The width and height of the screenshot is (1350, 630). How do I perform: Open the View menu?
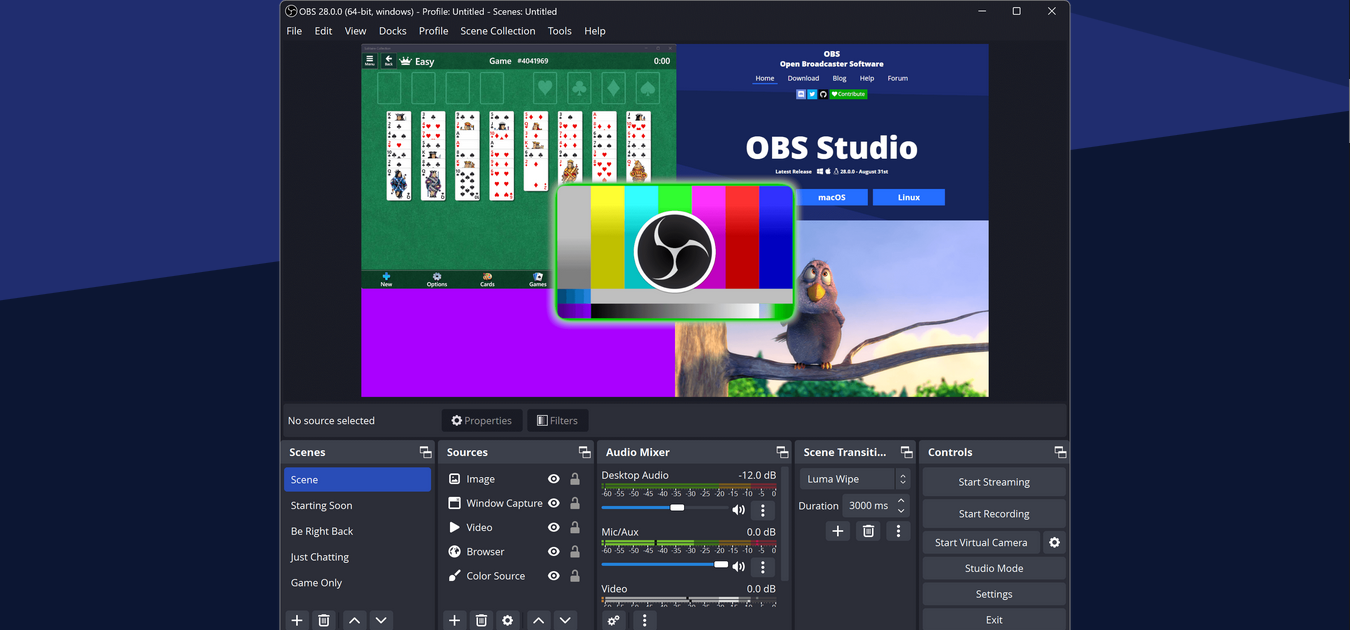(x=355, y=31)
